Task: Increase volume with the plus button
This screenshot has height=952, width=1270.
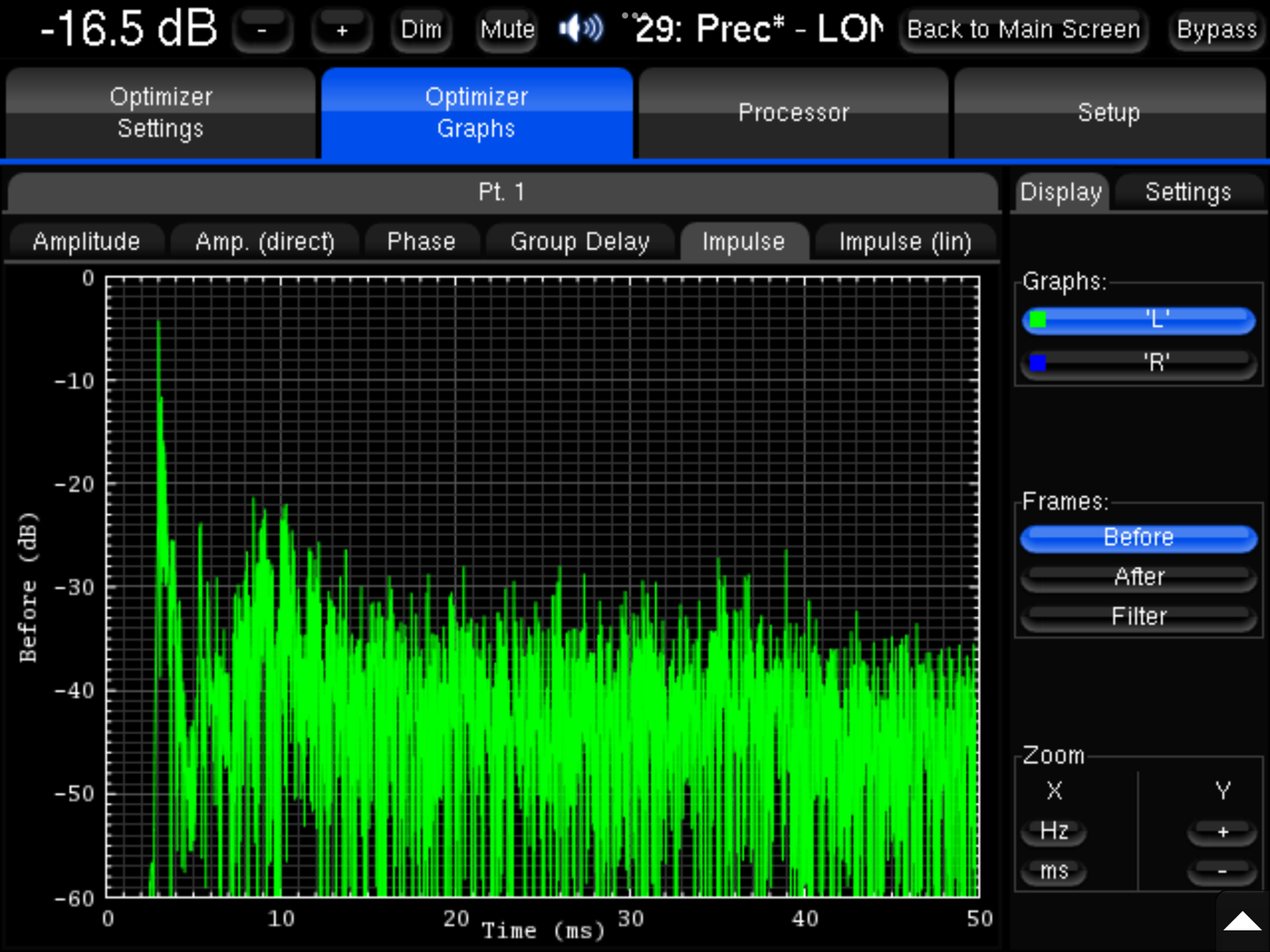Action: pyautogui.click(x=341, y=31)
